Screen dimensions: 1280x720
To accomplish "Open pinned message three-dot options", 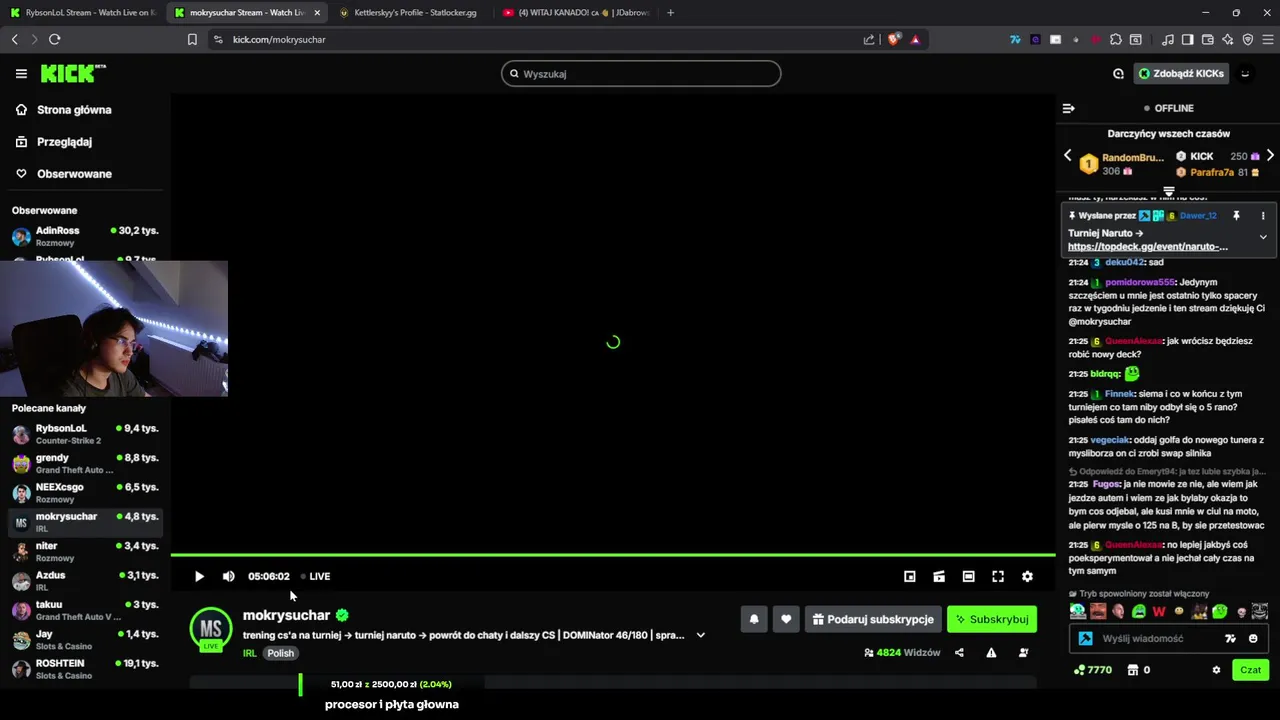I will pyautogui.click(x=1263, y=215).
